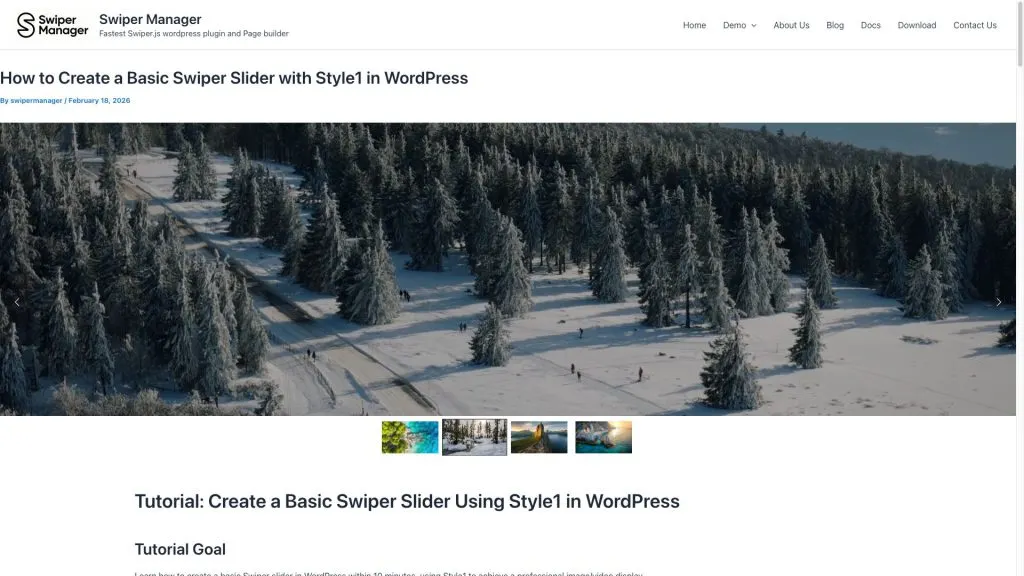
Task: Click the February 18, 2026 post date
Action: pos(99,101)
